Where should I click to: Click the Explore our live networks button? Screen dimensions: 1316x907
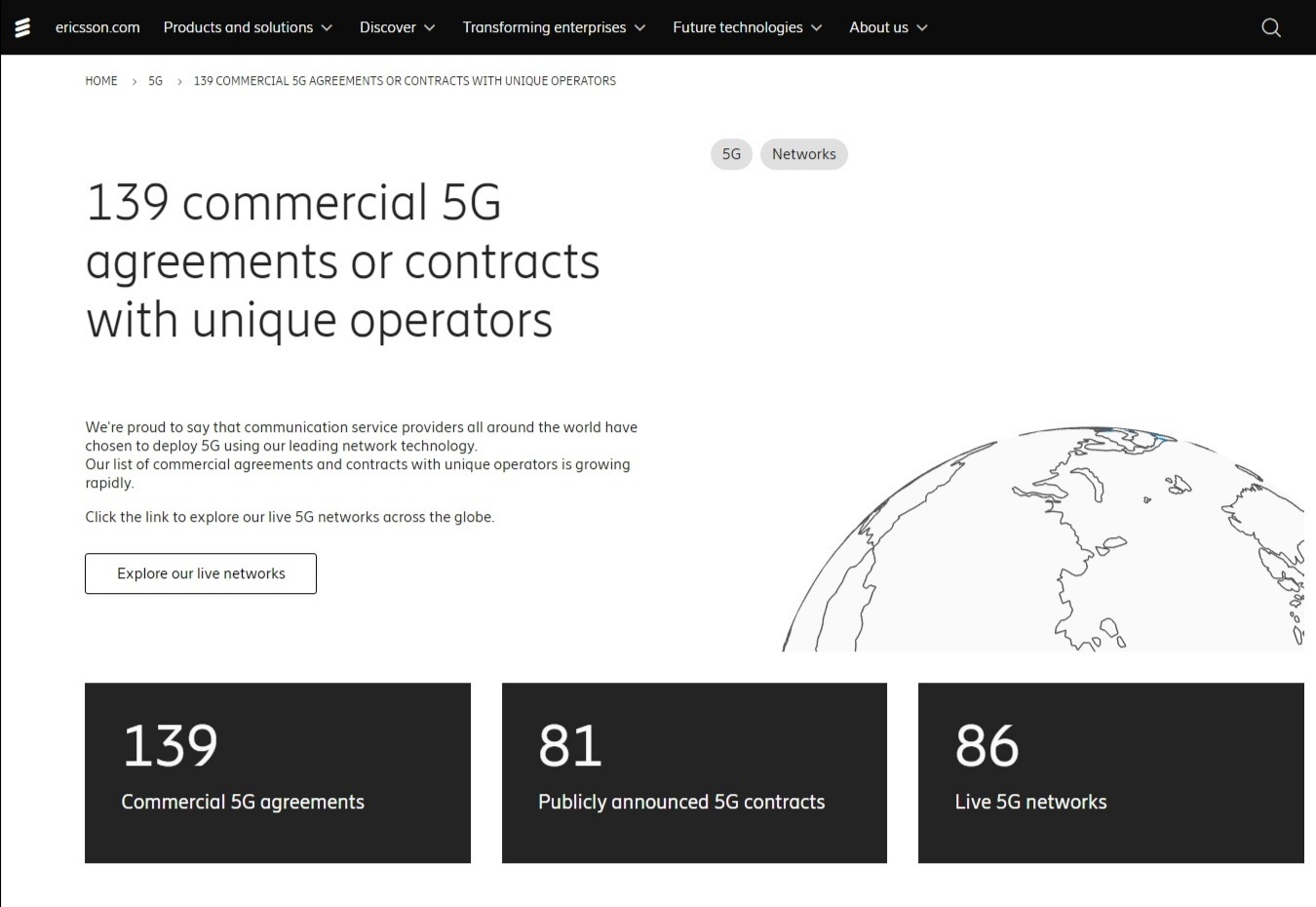click(201, 573)
